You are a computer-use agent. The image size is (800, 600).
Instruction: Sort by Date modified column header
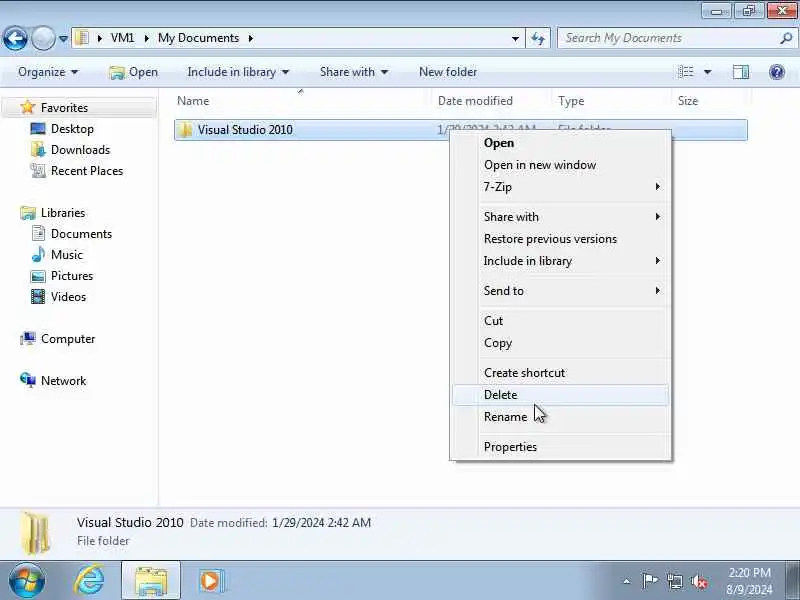pyautogui.click(x=492, y=101)
